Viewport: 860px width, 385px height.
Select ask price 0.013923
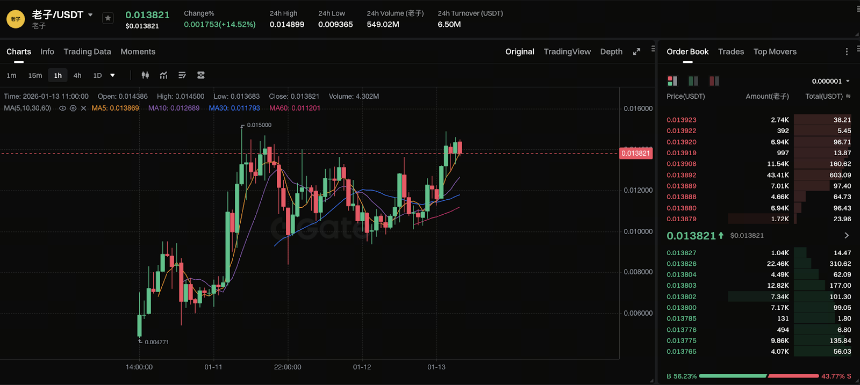[681, 120]
